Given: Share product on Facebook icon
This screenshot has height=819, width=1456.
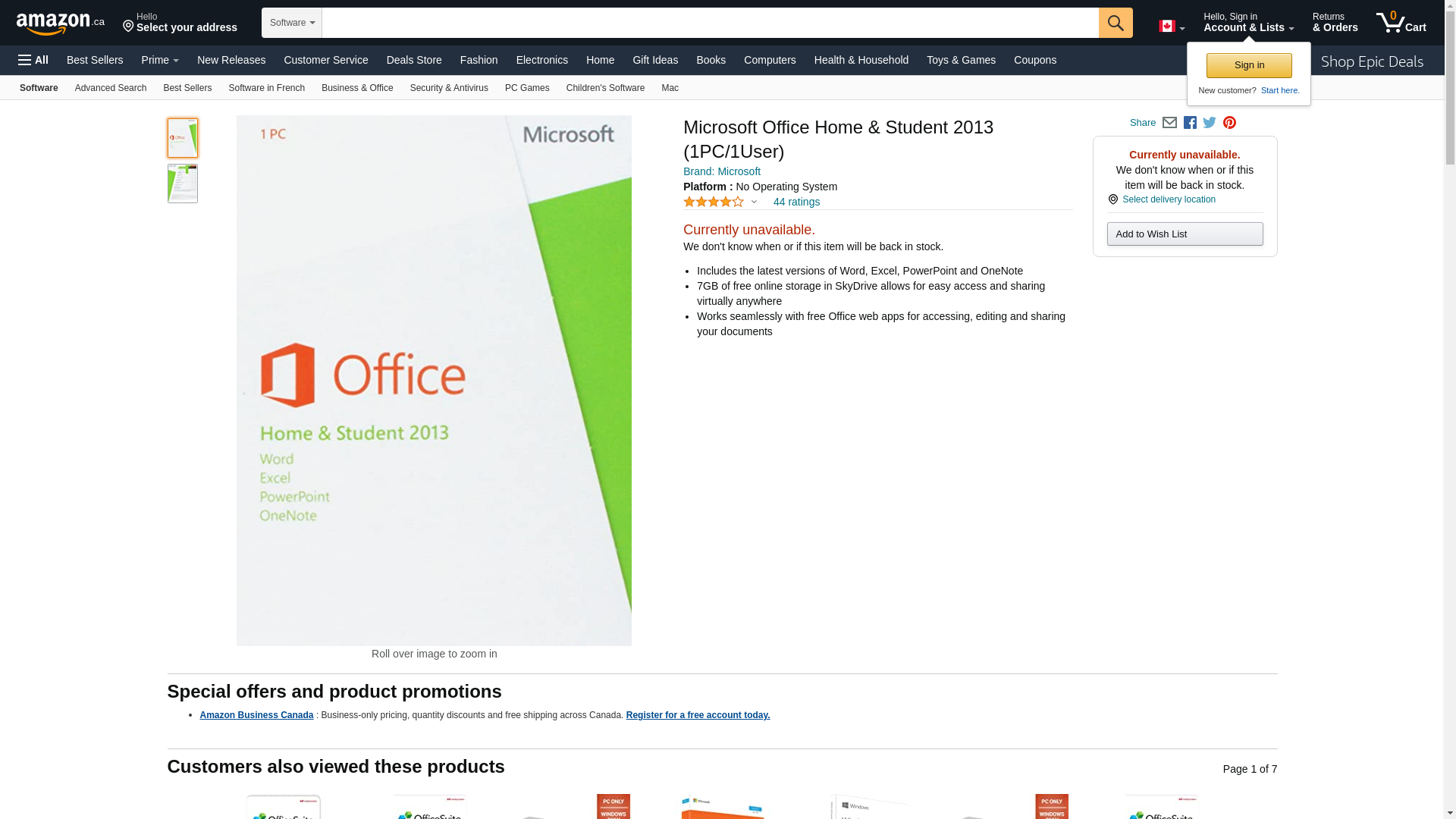Looking at the screenshot, I should click(x=1190, y=123).
